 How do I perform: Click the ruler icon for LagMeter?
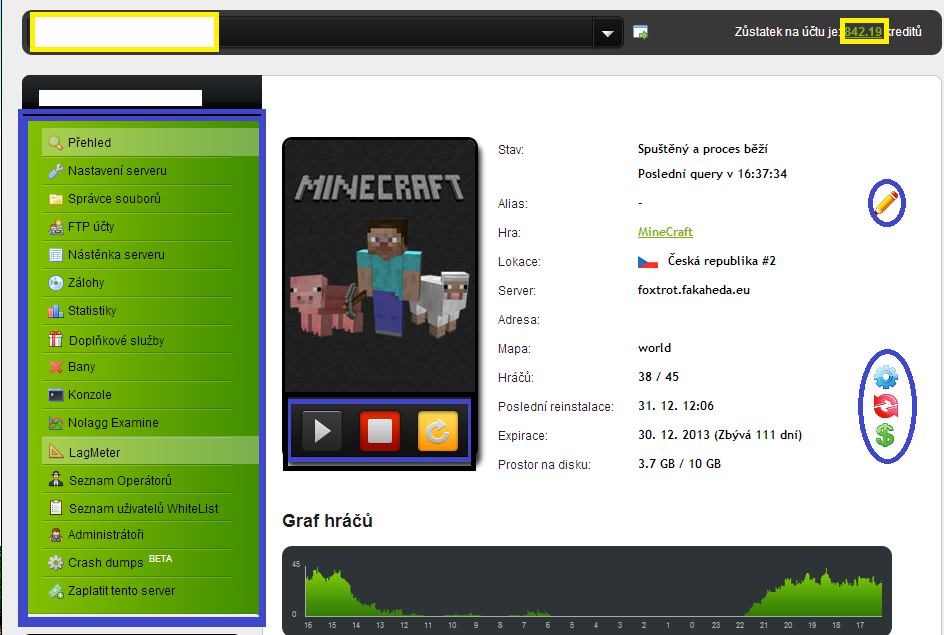coord(55,451)
